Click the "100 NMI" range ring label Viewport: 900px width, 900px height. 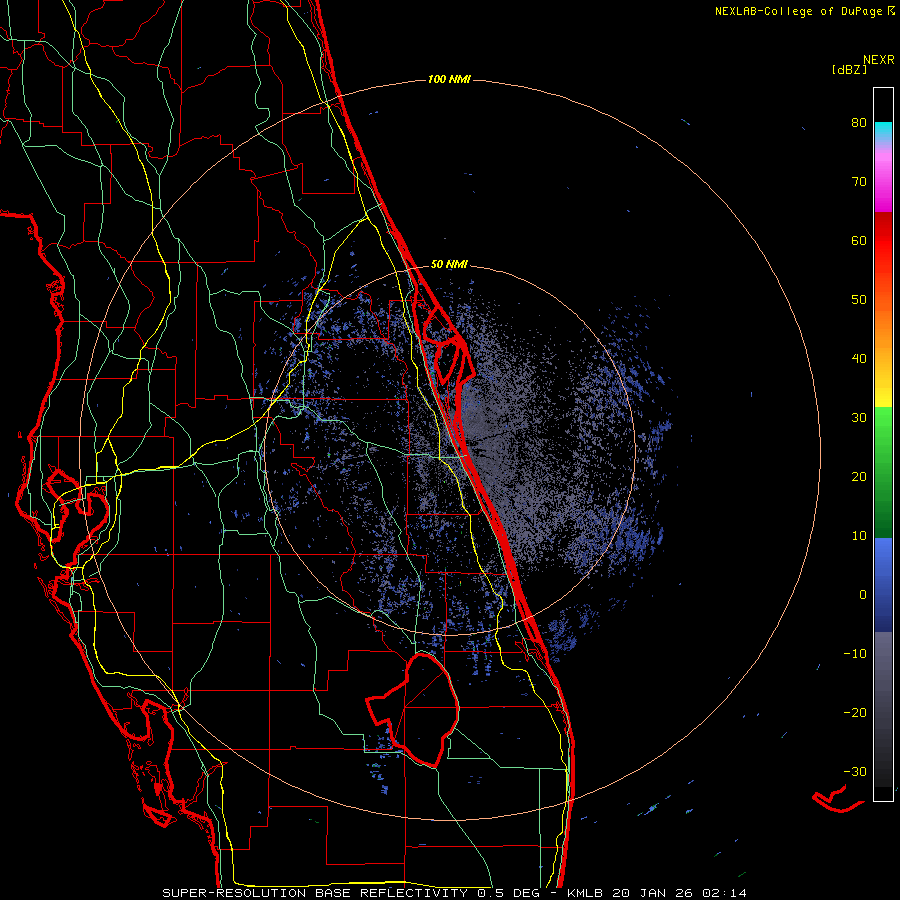click(449, 79)
